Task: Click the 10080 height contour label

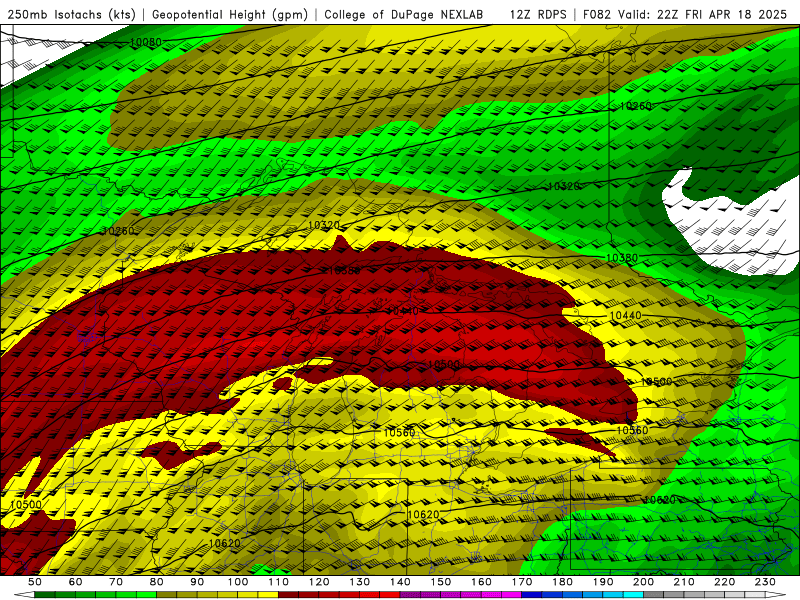Action: 146,42
